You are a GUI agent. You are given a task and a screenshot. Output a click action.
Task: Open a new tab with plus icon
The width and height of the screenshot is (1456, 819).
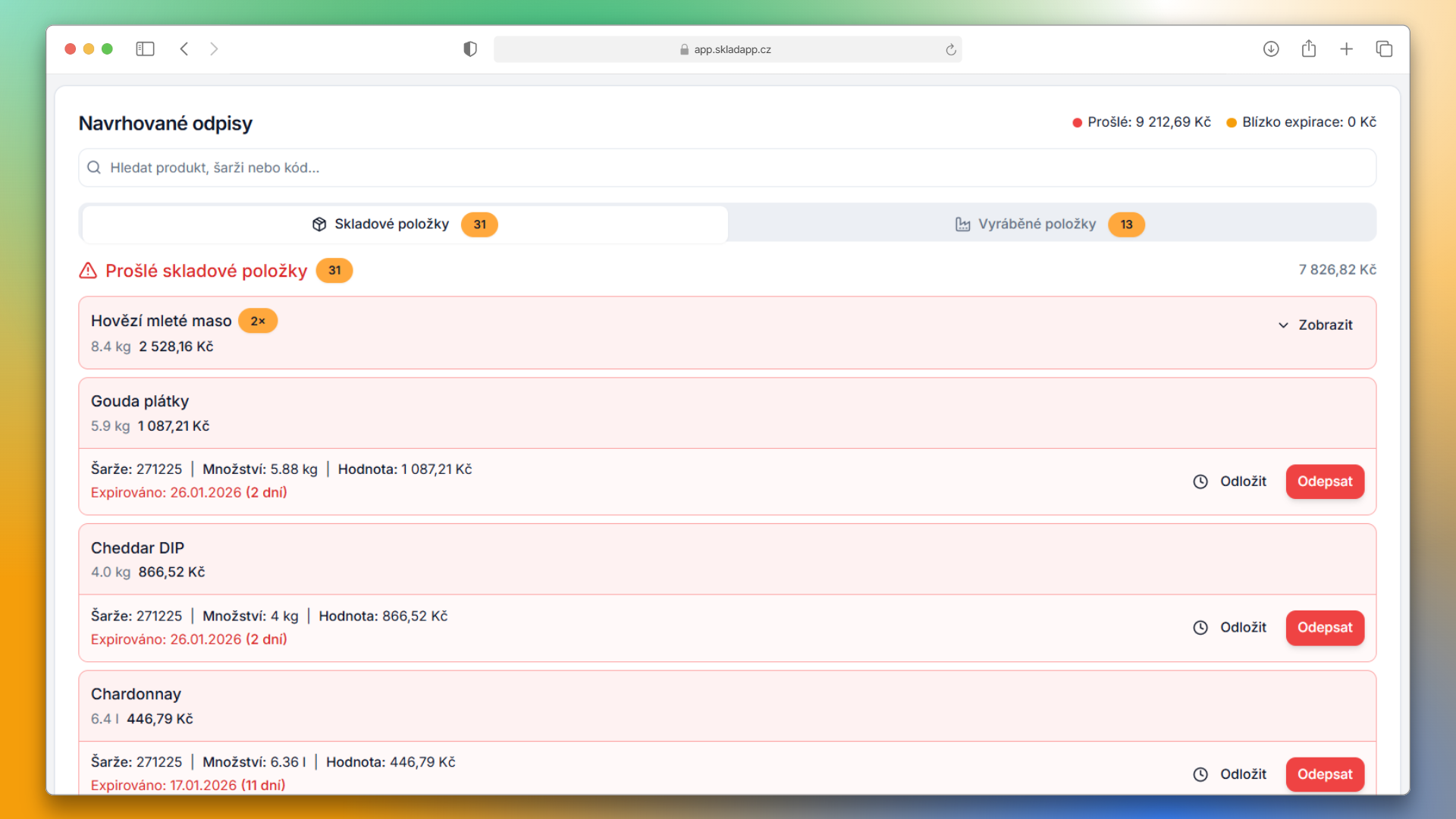1346,49
